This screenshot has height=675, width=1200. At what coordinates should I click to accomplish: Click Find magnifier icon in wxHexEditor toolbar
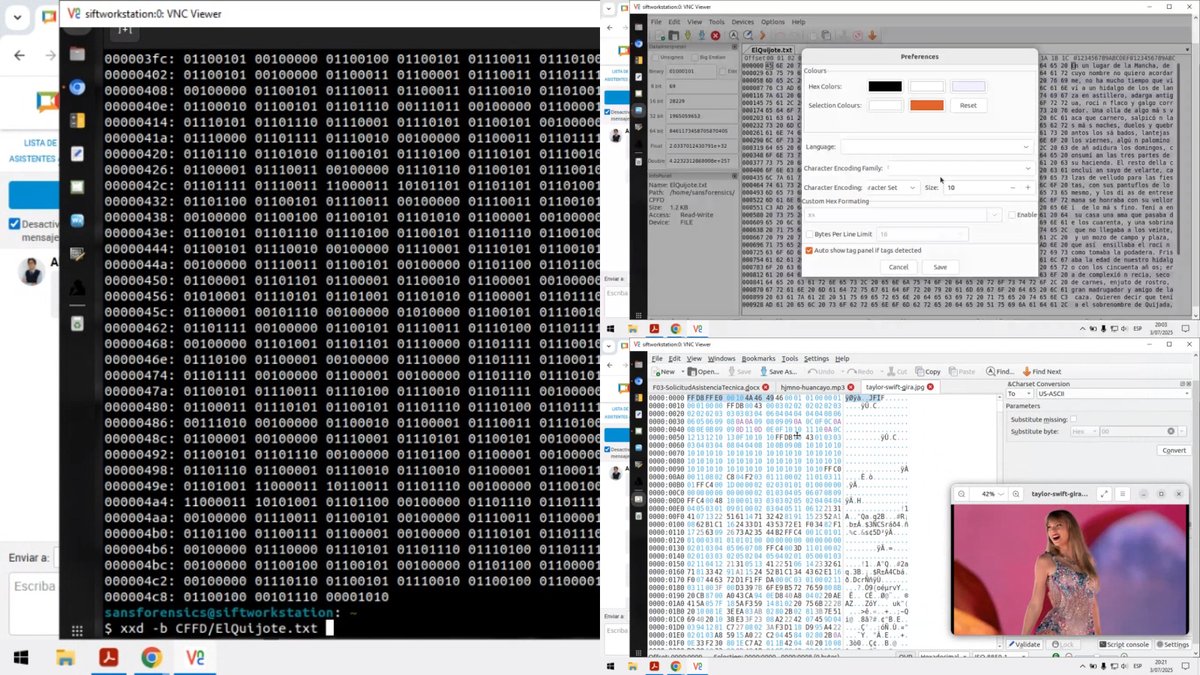coord(733,35)
